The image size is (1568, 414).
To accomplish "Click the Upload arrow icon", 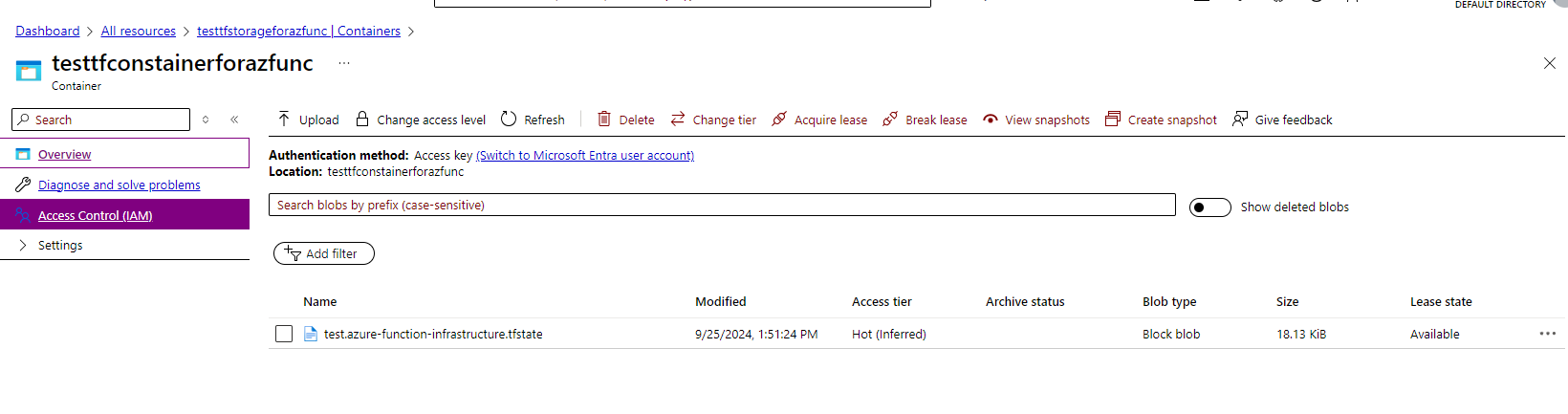I will [284, 119].
